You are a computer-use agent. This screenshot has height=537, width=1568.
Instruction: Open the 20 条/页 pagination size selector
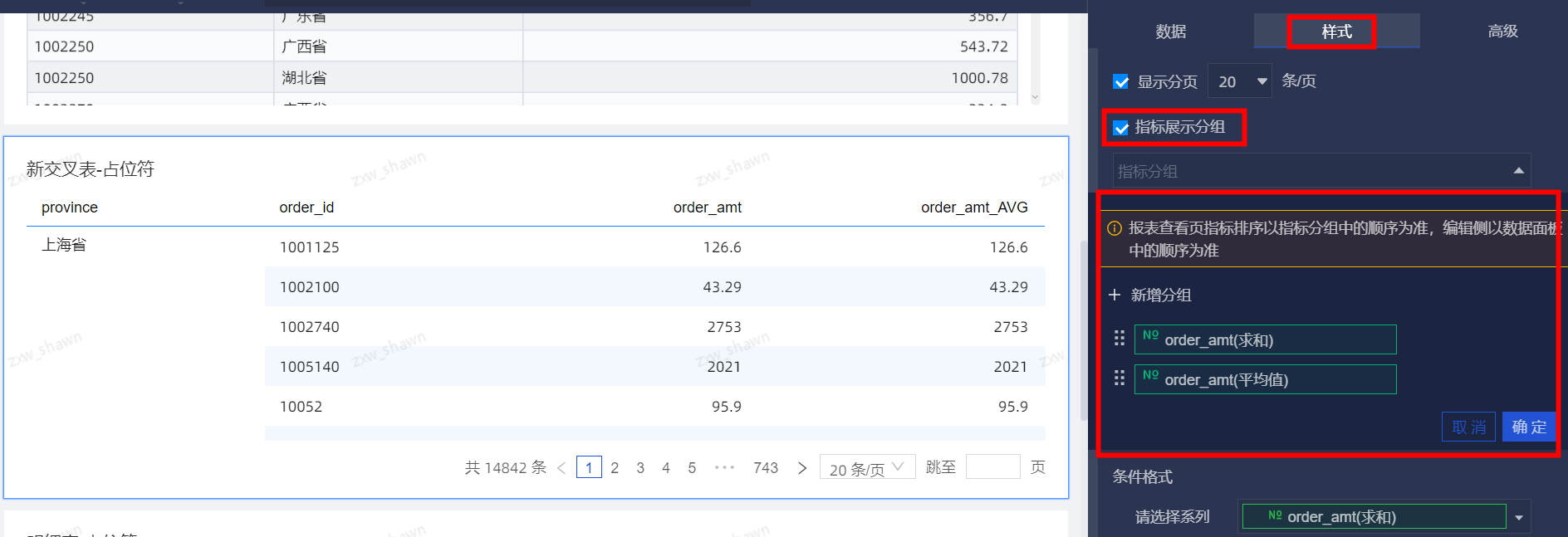point(866,468)
